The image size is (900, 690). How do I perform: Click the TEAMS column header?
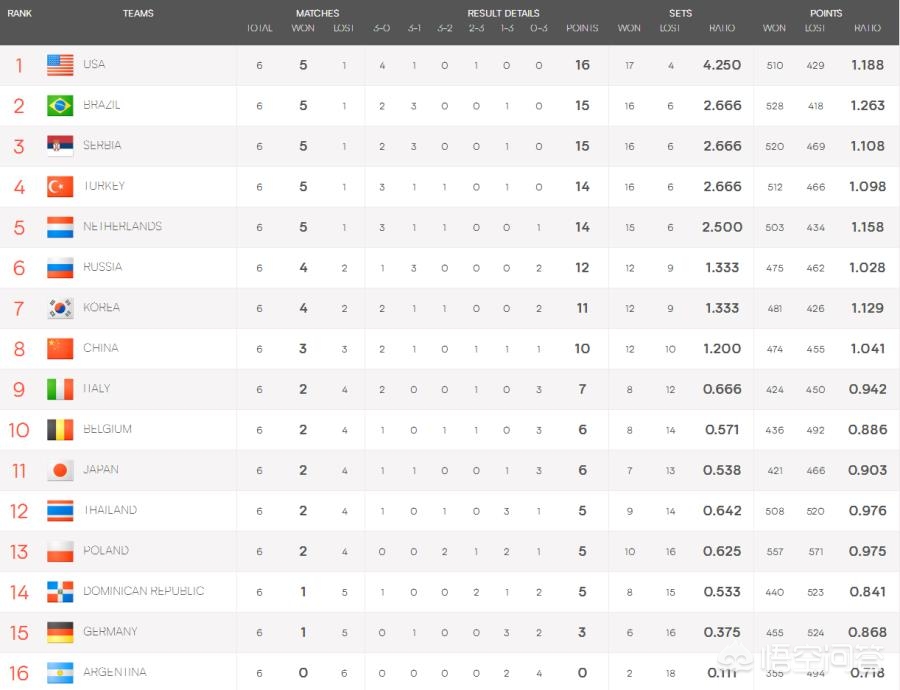click(138, 14)
